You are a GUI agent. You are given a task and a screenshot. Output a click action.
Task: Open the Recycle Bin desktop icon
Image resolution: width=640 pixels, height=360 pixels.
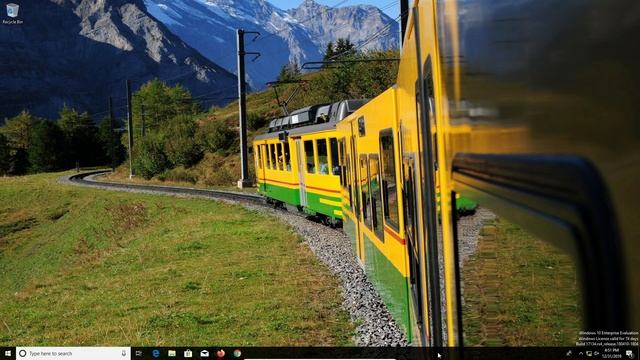pyautogui.click(x=12, y=13)
